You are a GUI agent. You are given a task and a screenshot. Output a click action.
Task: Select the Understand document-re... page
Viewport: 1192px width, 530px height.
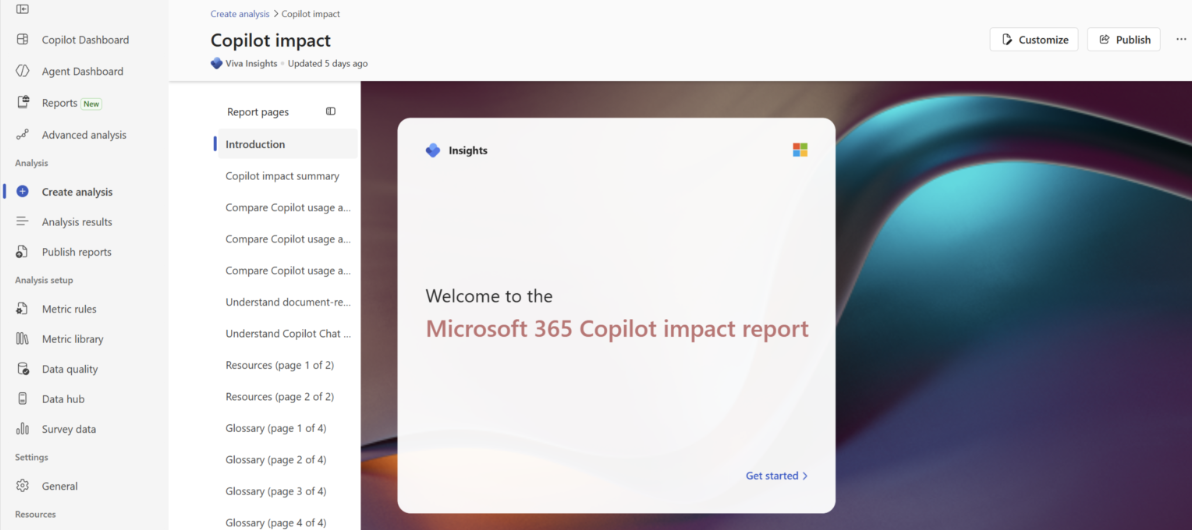pyautogui.click(x=286, y=302)
